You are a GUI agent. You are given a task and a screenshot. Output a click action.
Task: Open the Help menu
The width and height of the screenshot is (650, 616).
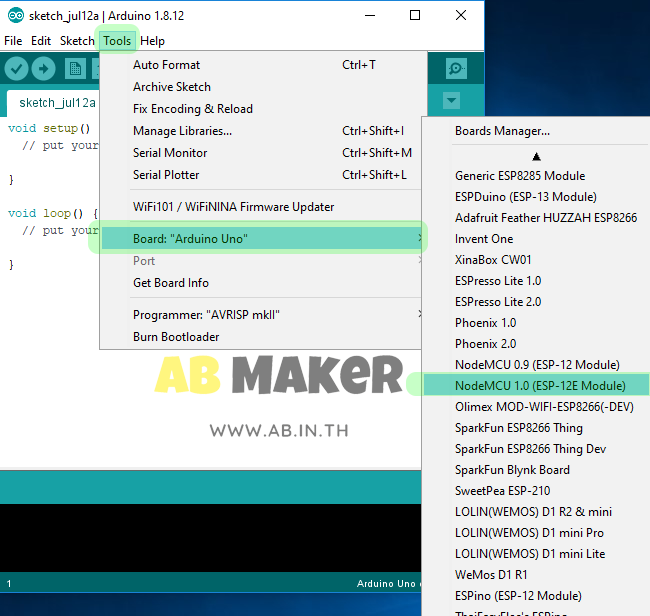click(152, 41)
